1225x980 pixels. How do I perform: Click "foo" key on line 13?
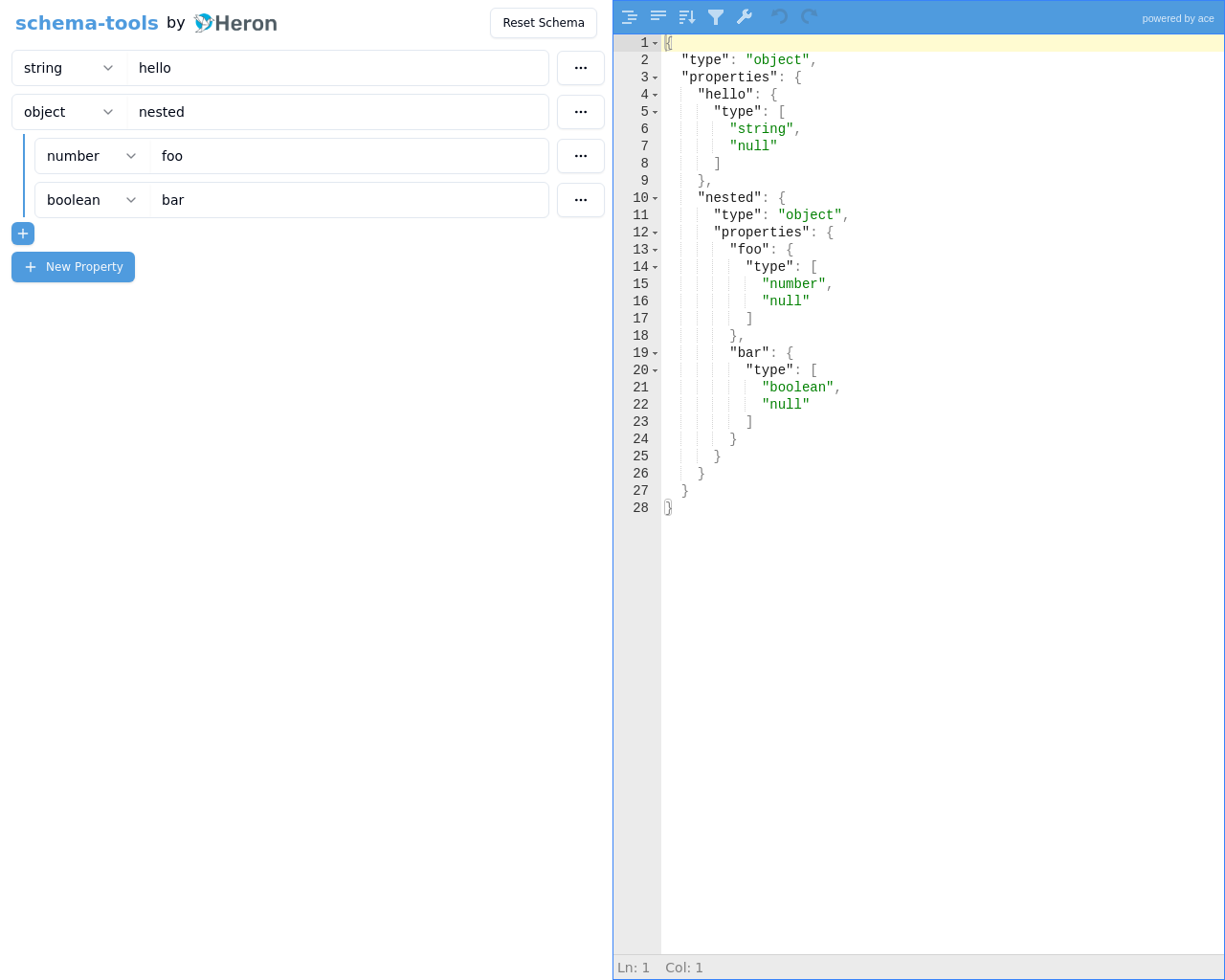click(x=750, y=250)
